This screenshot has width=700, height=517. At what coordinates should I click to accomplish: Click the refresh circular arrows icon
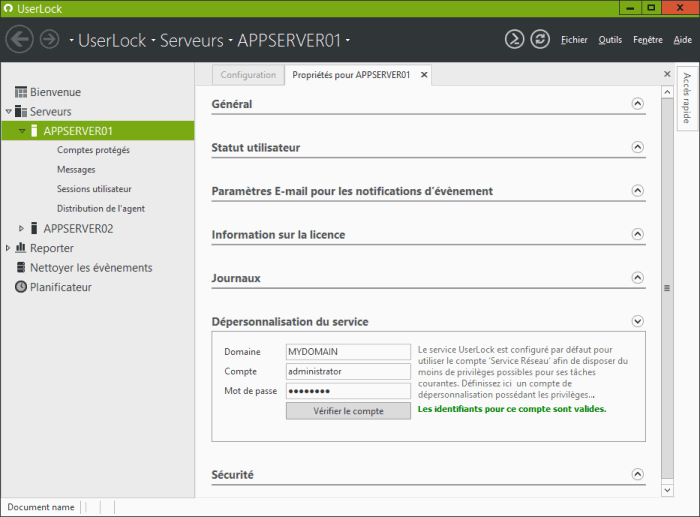point(540,39)
